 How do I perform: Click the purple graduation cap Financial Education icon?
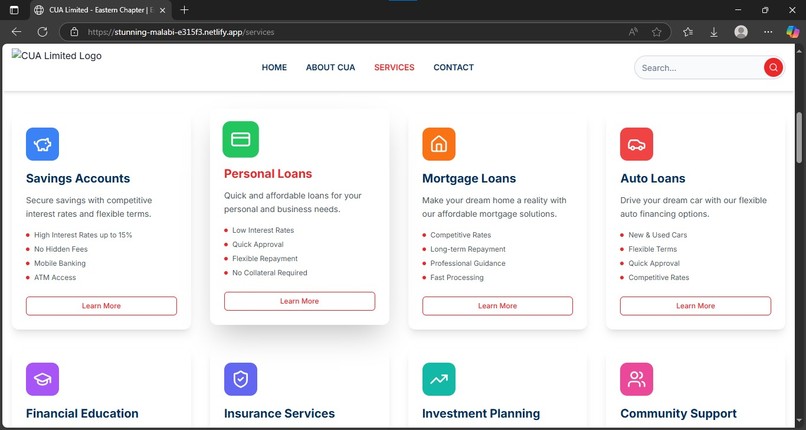coord(42,379)
